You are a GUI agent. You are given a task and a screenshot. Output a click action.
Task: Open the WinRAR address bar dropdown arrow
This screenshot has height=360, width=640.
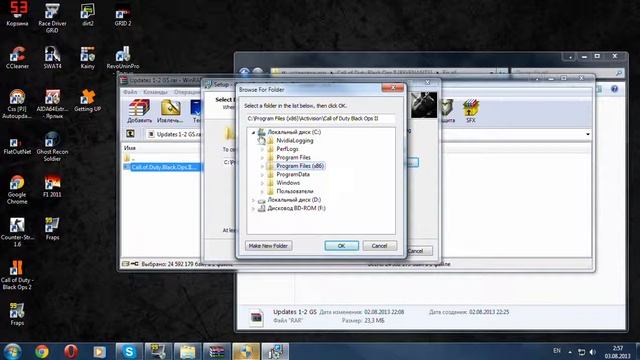(x=587, y=134)
